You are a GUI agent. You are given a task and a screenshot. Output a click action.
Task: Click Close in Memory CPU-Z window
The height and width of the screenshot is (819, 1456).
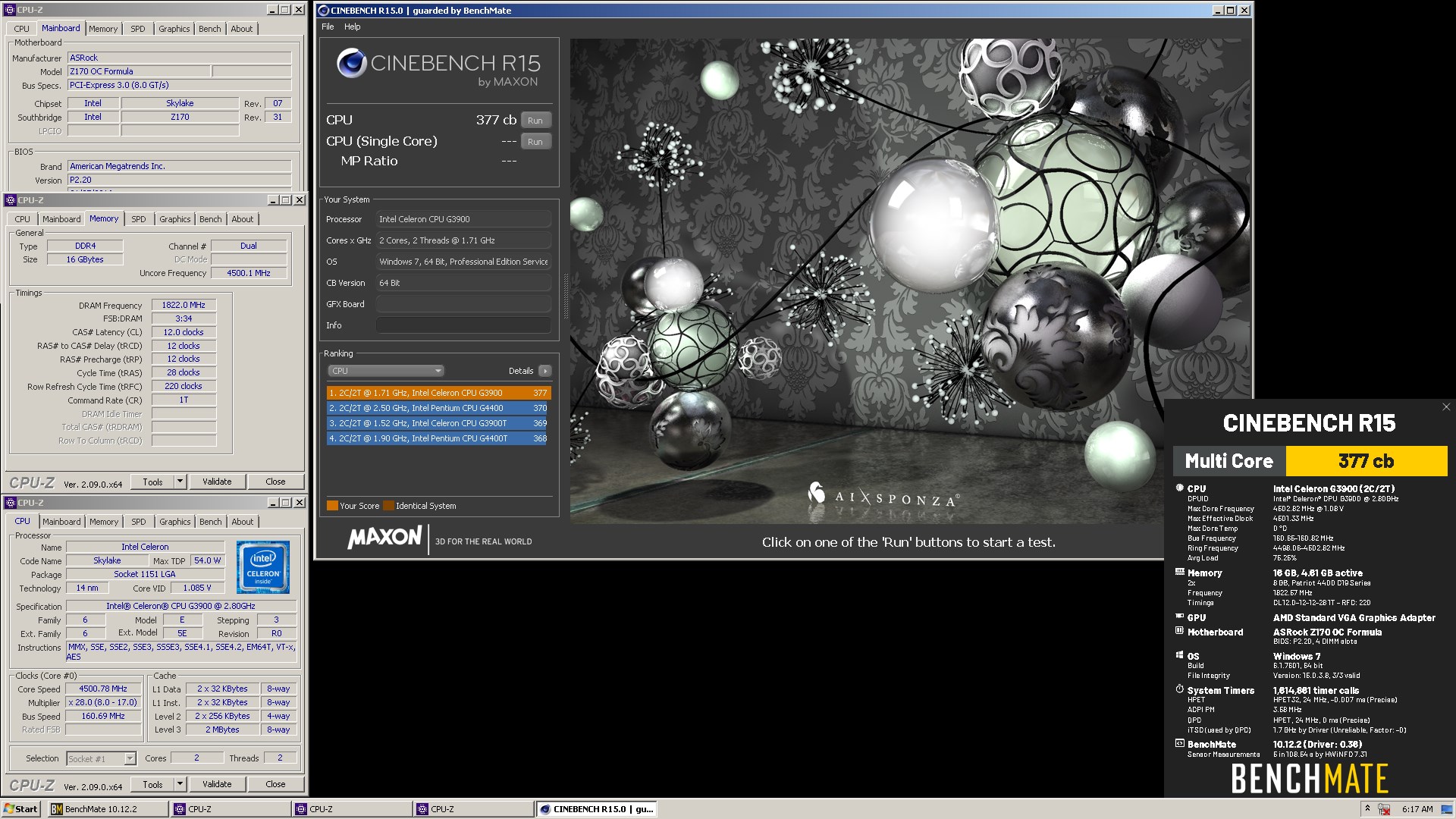tap(275, 482)
